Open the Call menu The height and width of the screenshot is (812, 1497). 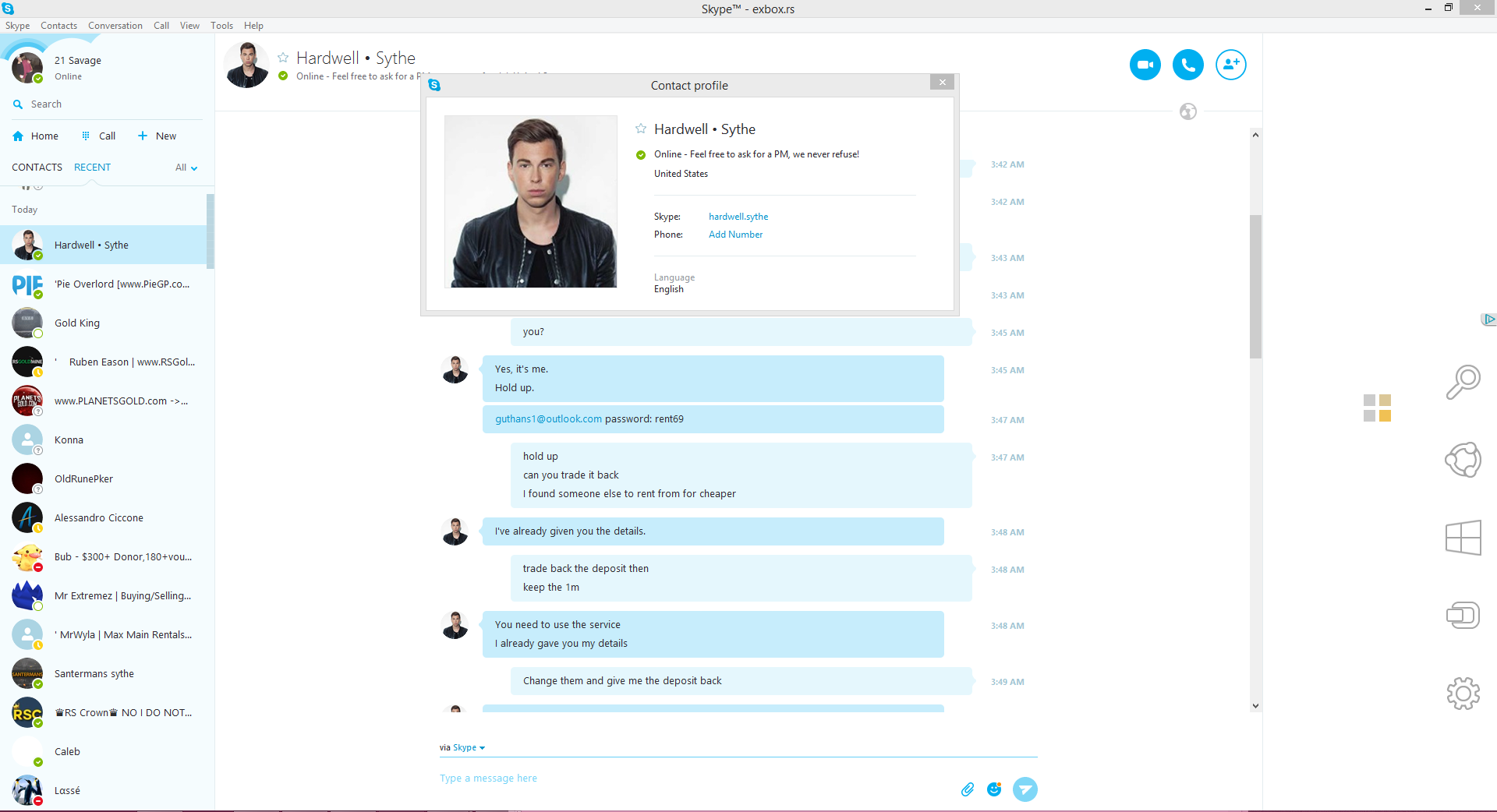point(161,26)
